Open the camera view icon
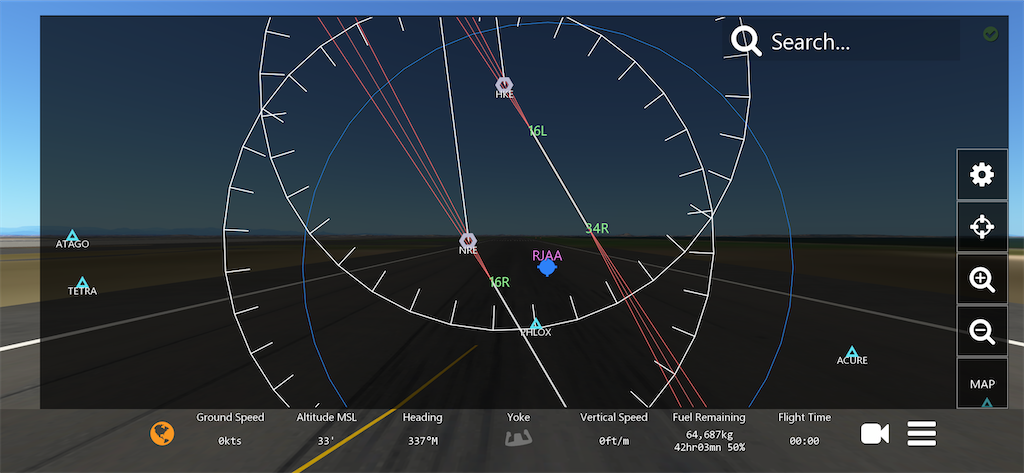The width and height of the screenshot is (1024, 473). tap(874, 434)
